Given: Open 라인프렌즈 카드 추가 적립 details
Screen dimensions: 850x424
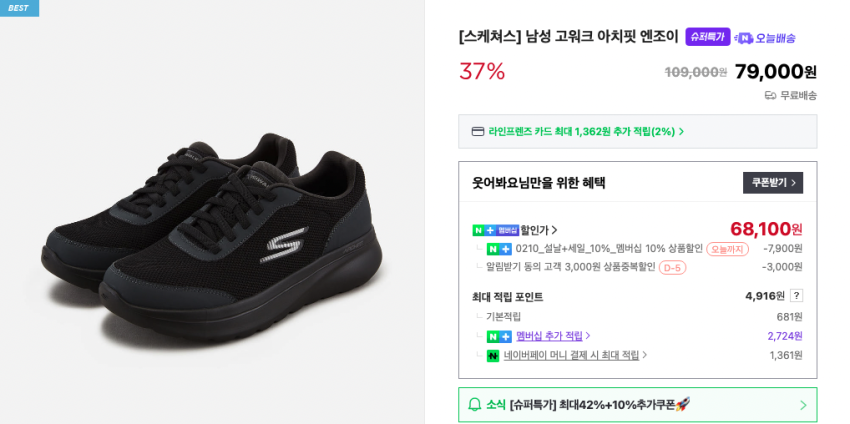Looking at the screenshot, I should (x=586, y=131).
